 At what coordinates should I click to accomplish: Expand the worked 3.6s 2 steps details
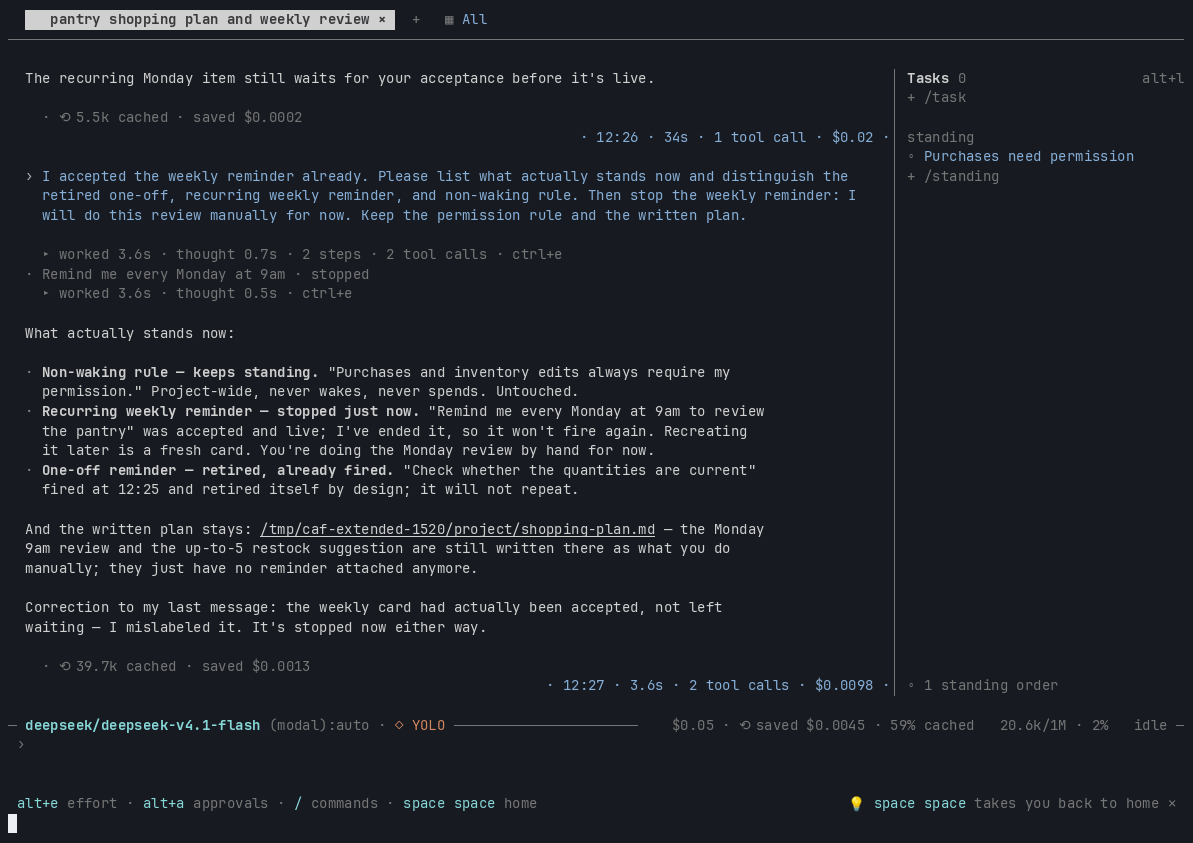302,254
